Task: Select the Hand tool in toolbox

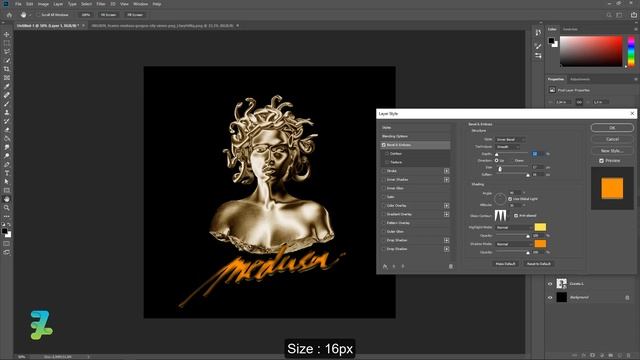Action: tap(7, 199)
